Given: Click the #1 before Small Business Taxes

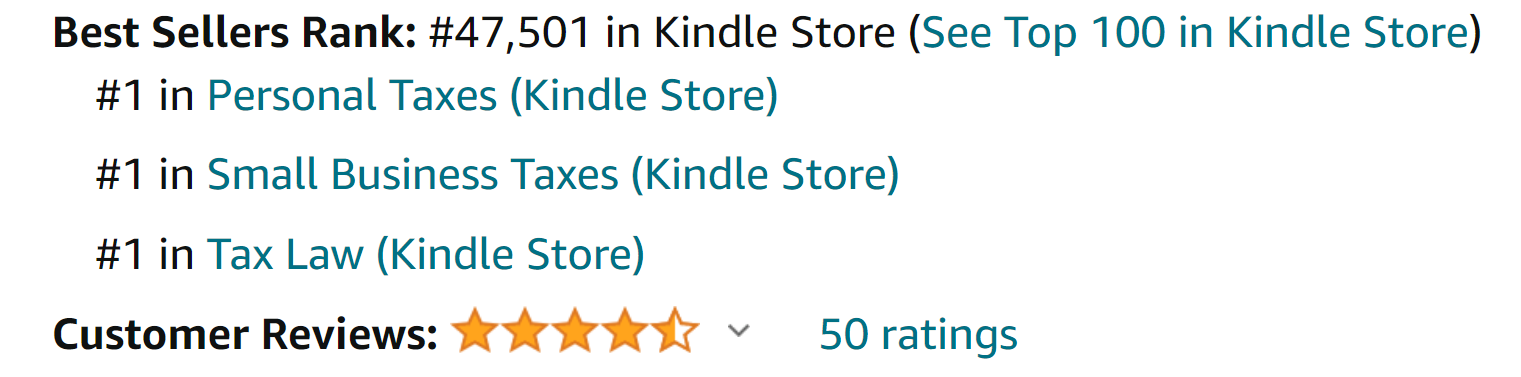Looking at the screenshot, I should (x=120, y=175).
